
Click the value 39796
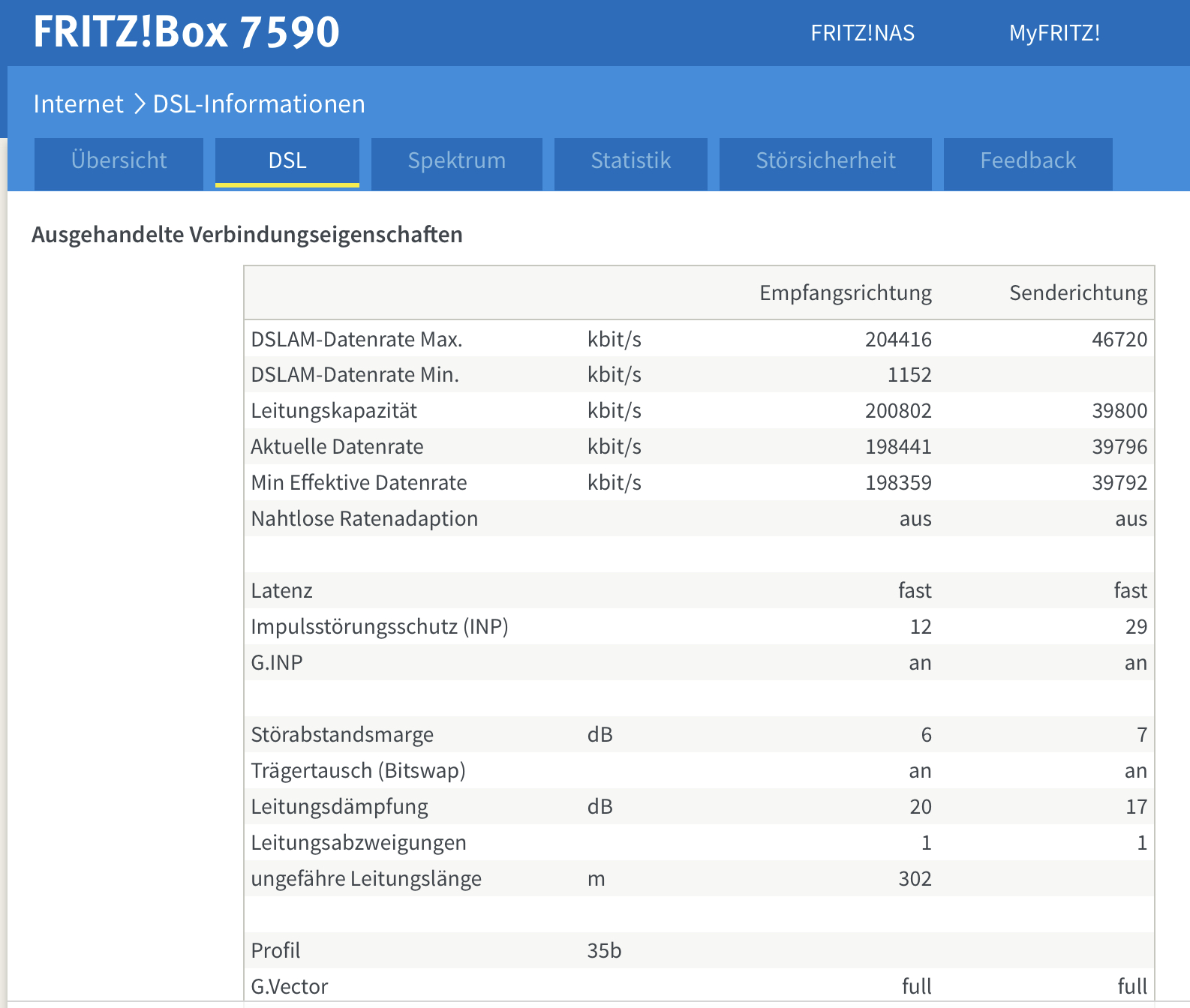point(1119,446)
